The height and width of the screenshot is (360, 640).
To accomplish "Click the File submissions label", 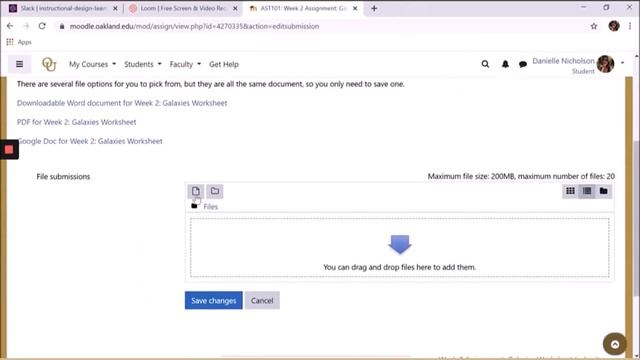I will [63, 177].
